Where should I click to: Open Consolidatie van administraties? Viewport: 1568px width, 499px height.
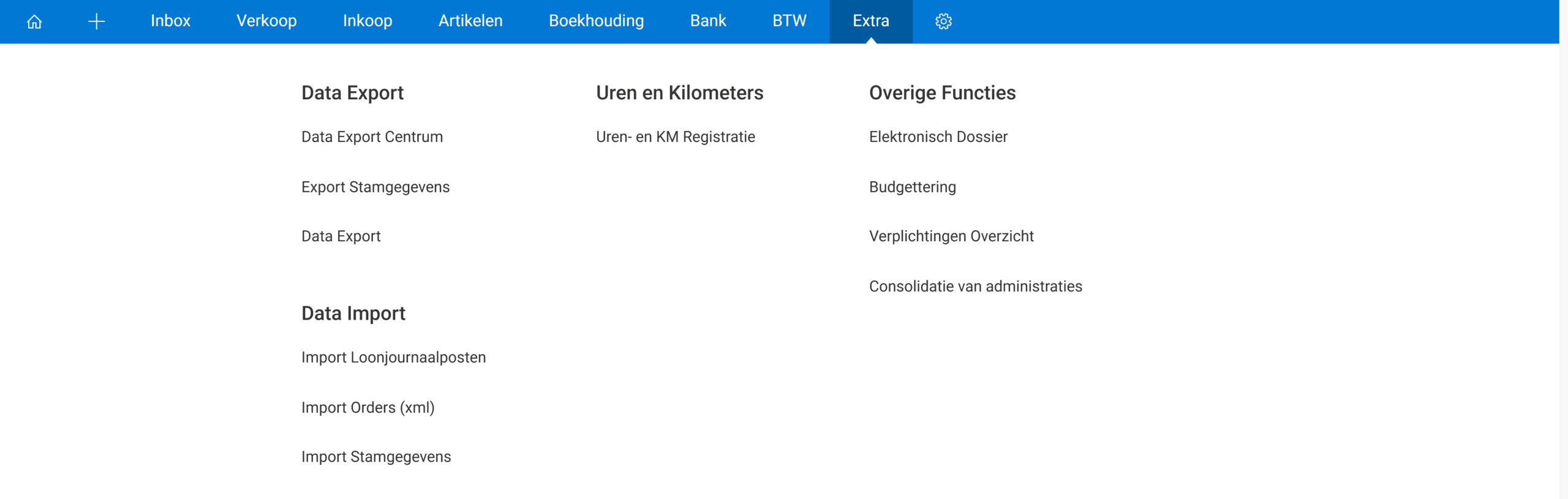point(976,287)
